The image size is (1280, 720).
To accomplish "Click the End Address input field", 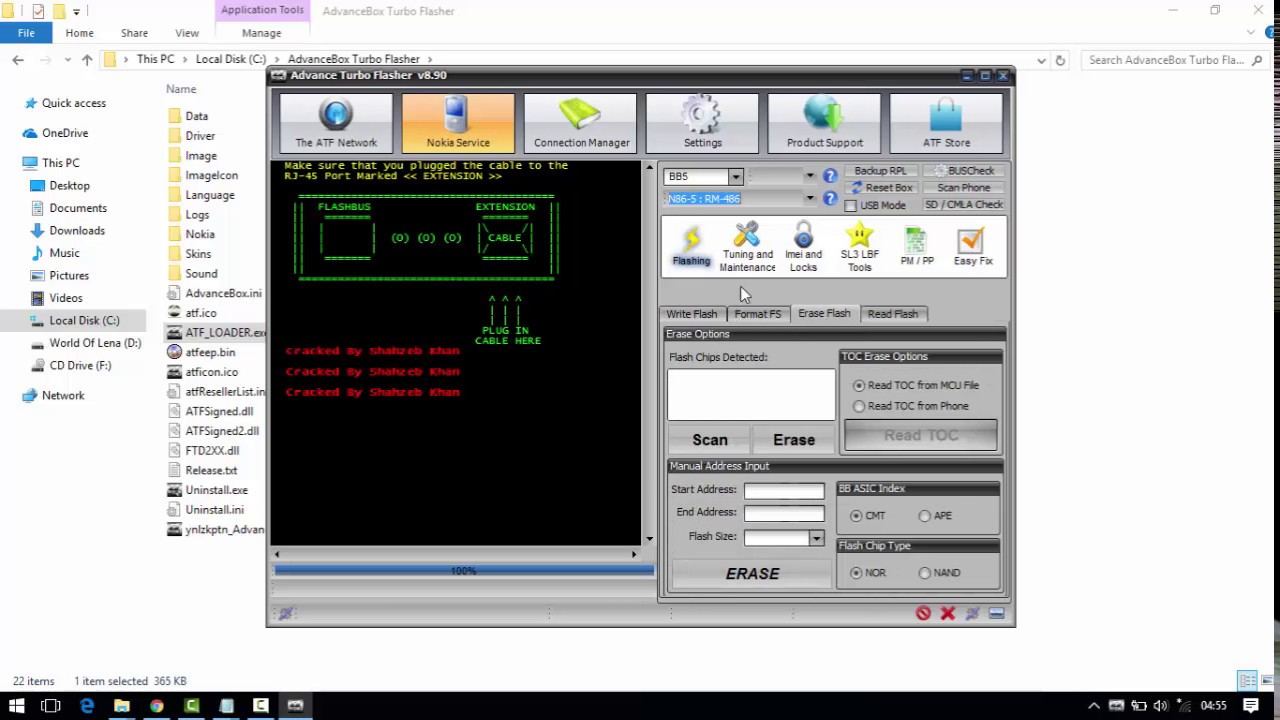I will pos(784,513).
